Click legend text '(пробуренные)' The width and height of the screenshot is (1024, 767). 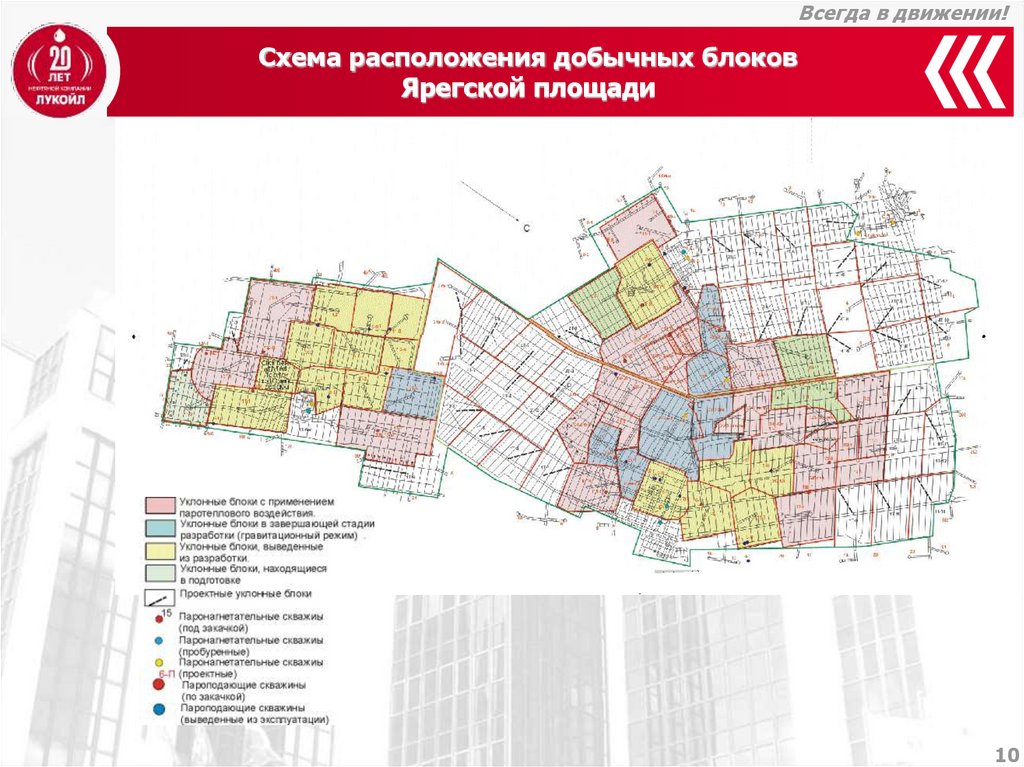point(214,652)
